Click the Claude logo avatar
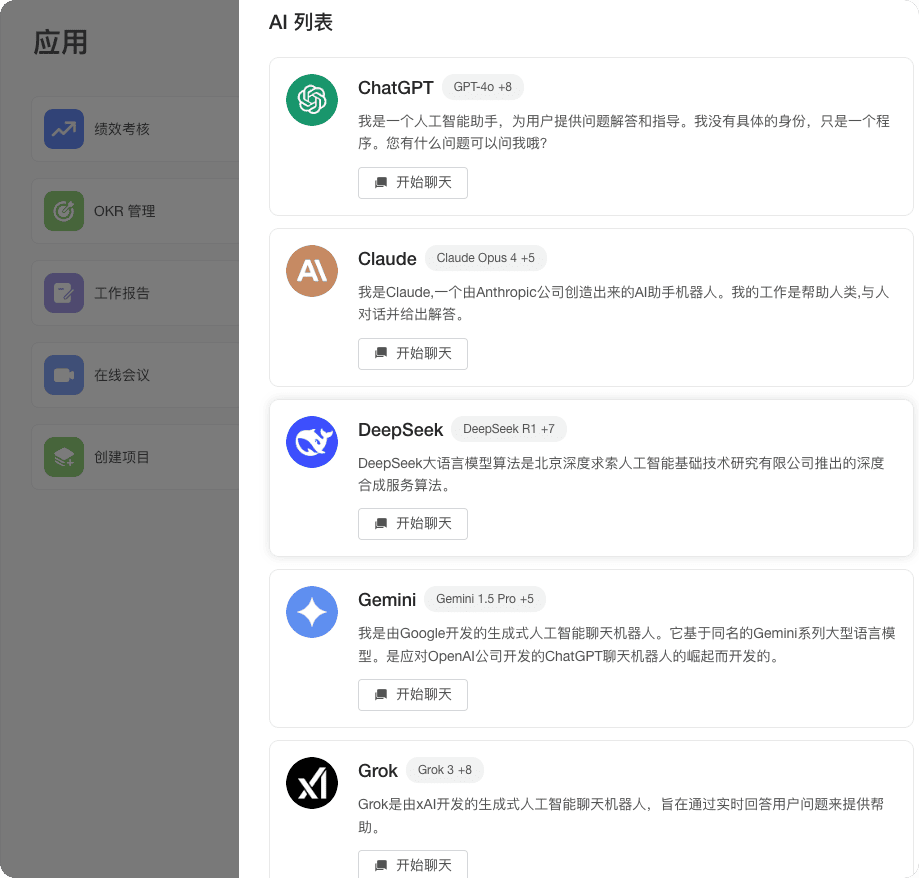The image size is (919, 878). click(x=312, y=271)
